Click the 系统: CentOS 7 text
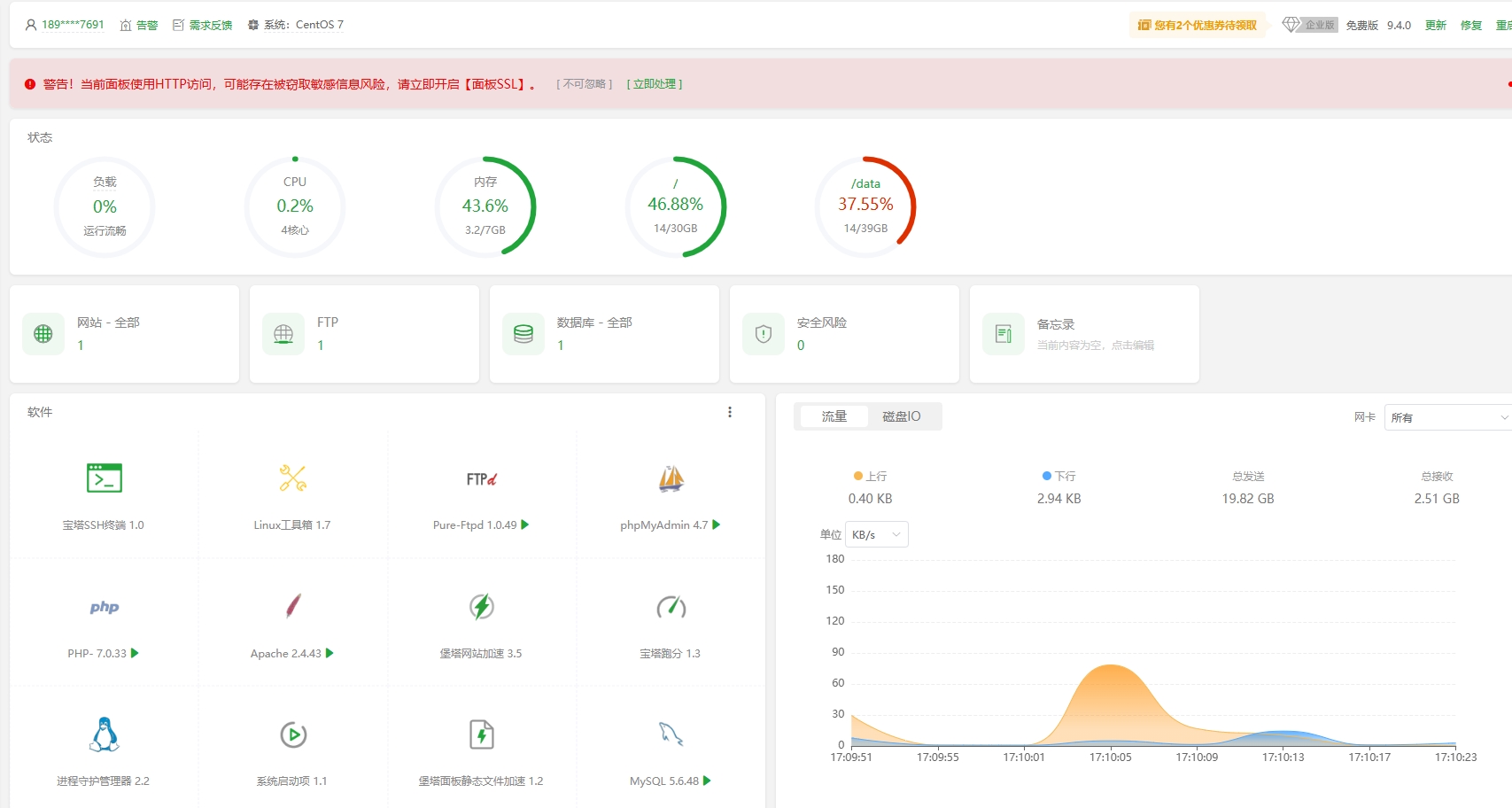The height and width of the screenshot is (808, 1512). click(304, 25)
